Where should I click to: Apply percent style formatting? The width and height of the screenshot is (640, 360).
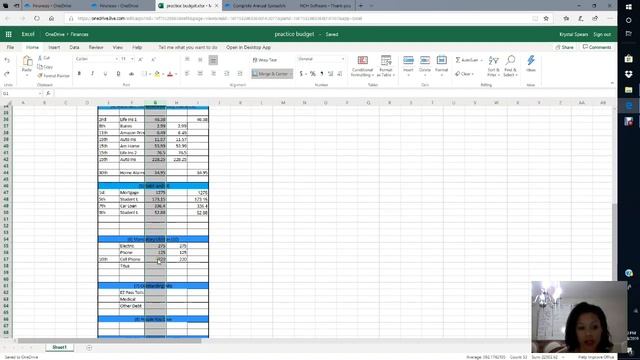[313, 74]
